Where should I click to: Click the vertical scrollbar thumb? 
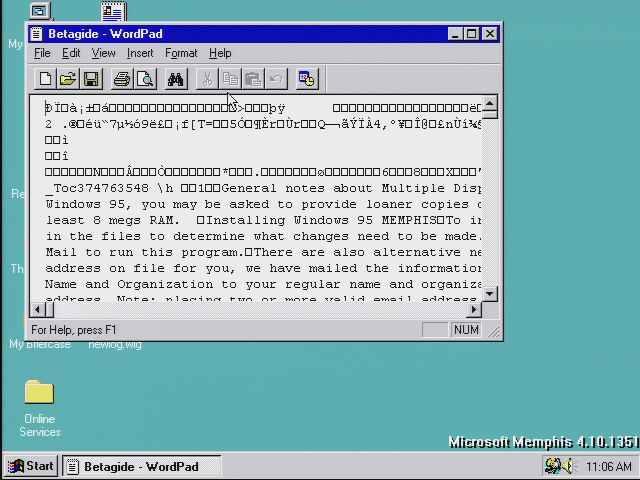click(489, 114)
